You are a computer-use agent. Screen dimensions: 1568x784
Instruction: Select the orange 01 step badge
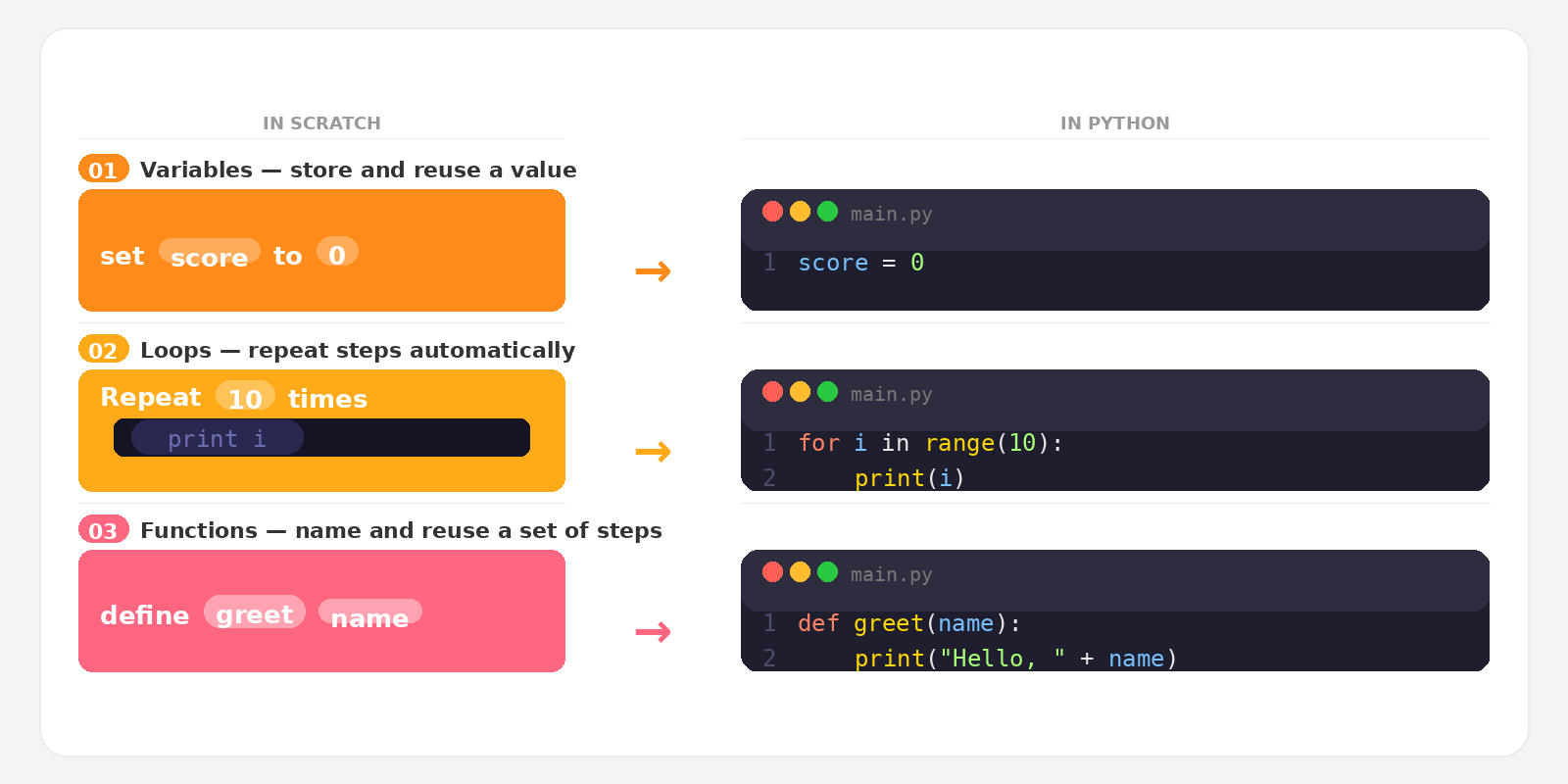[103, 169]
